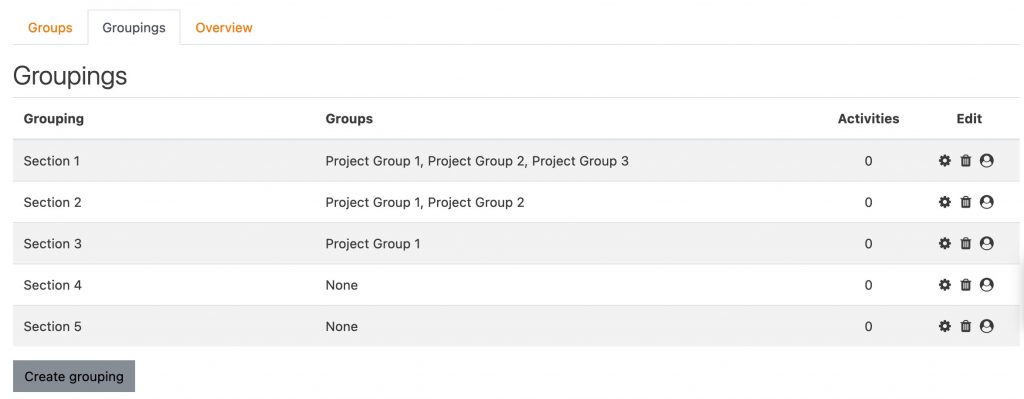Switch to the Groups tab
The image size is (1024, 399).
[x=50, y=28]
